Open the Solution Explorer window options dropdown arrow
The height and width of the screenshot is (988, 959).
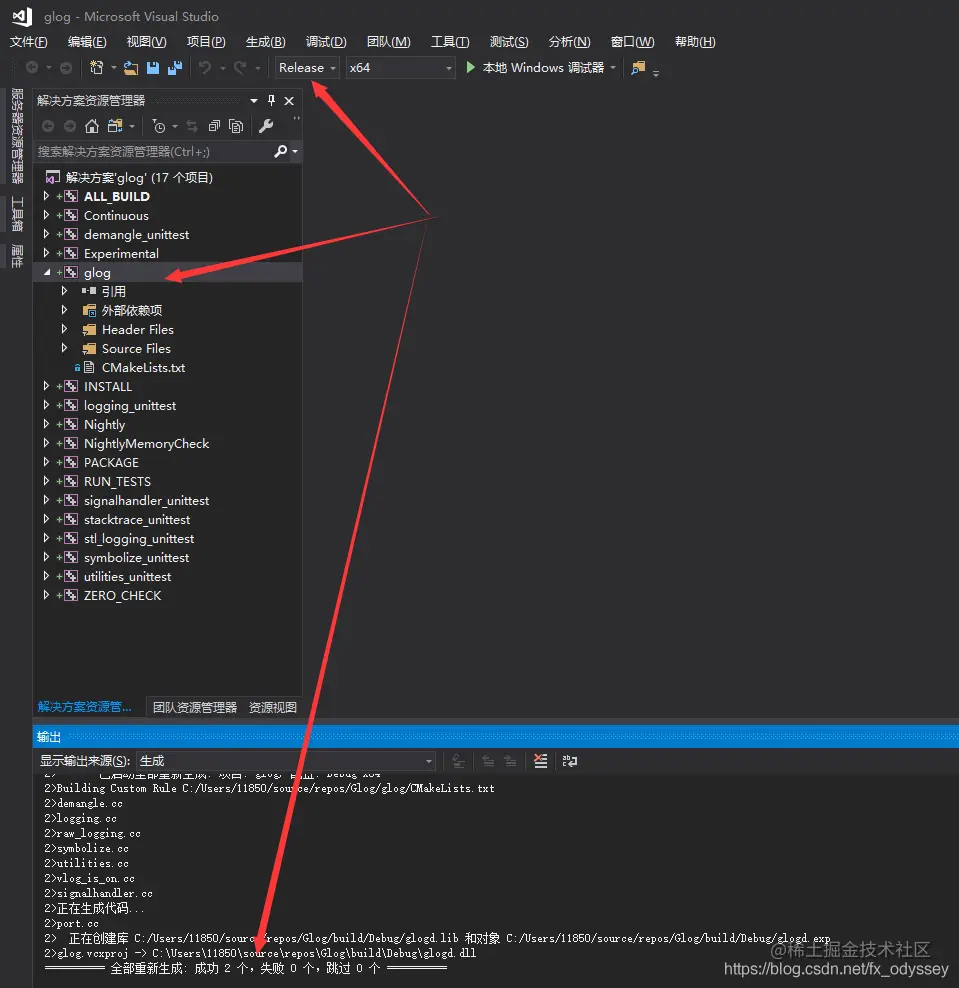coord(254,101)
